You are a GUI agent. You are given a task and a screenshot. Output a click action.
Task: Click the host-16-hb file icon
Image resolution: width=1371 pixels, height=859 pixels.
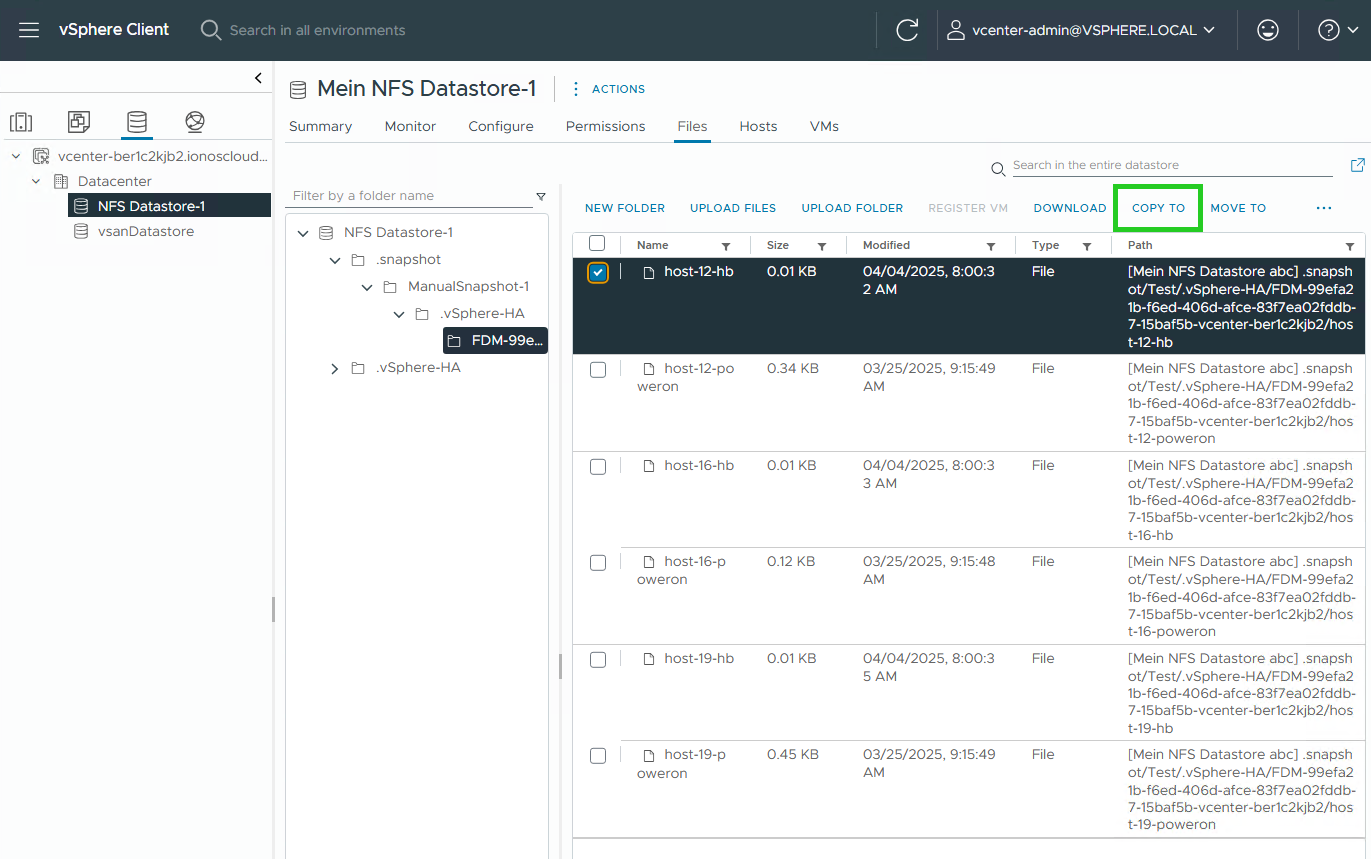[648, 466]
